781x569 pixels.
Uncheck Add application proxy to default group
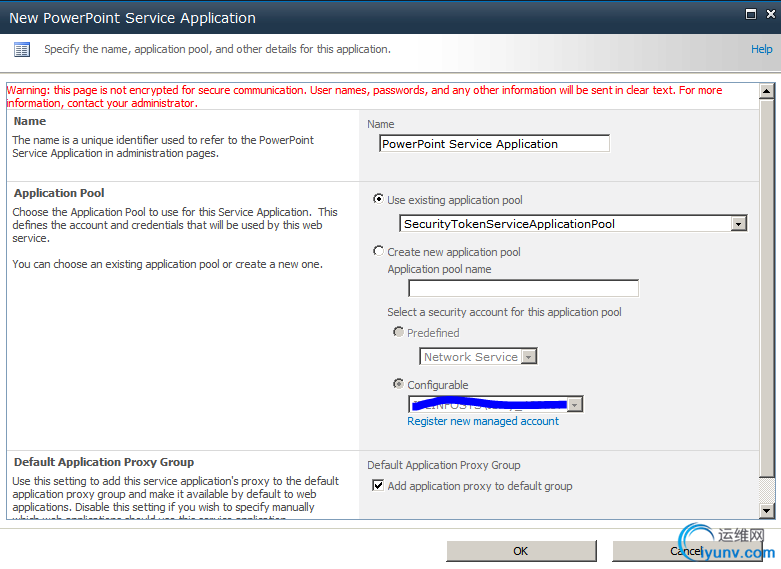[378, 486]
